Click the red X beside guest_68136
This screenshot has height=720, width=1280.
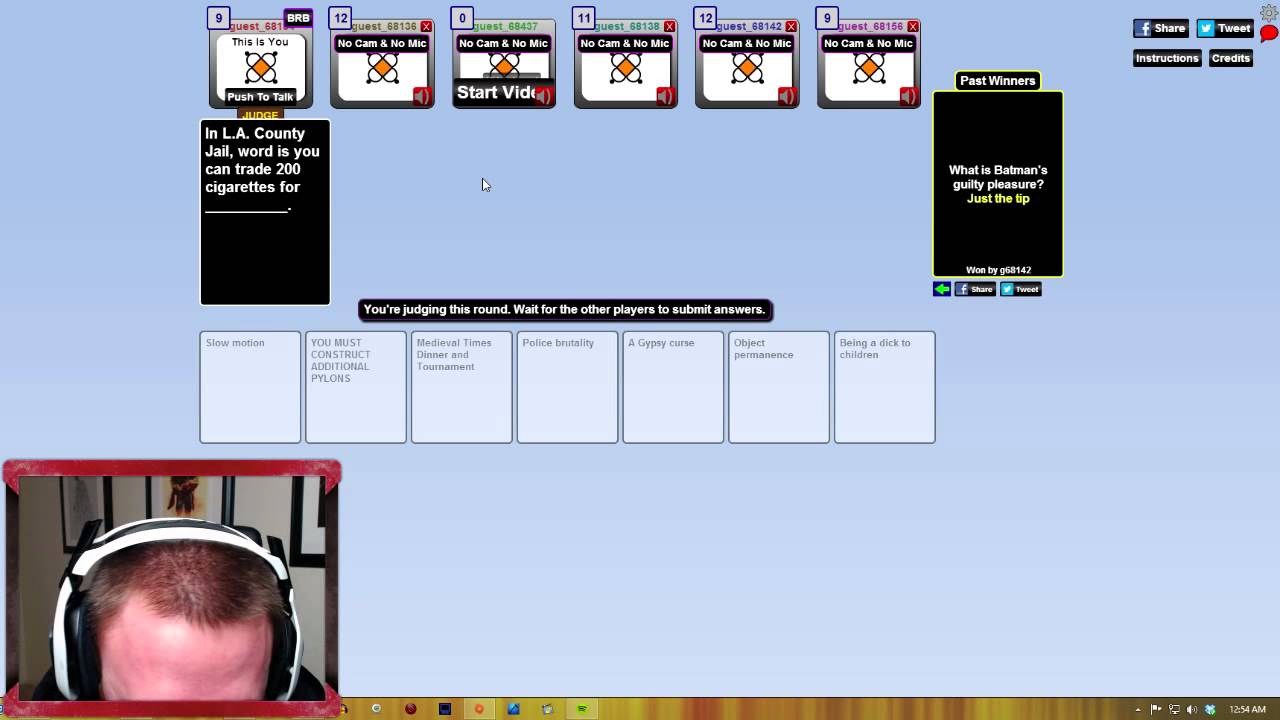pos(427,26)
